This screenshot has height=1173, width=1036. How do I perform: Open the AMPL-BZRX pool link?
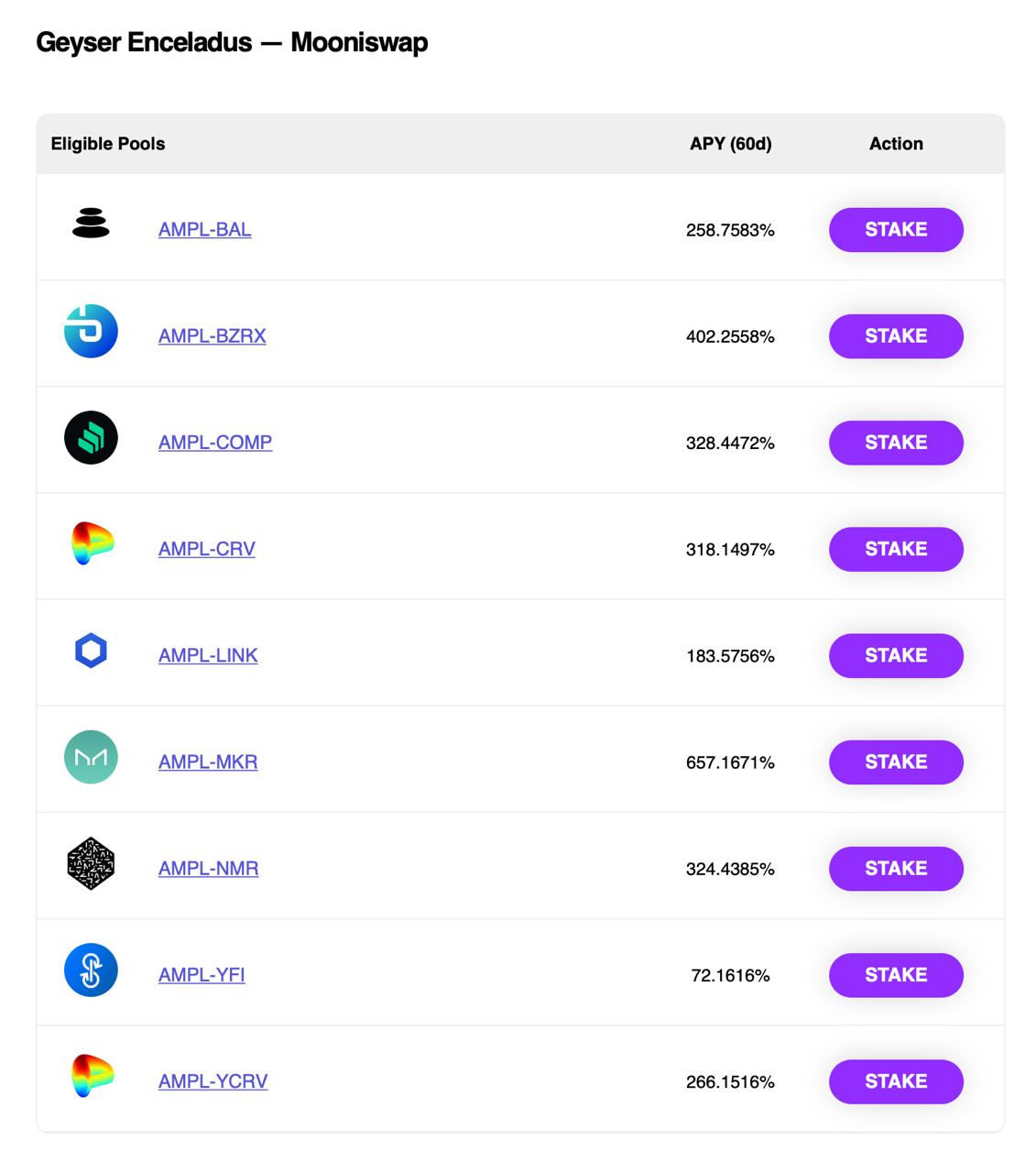(x=212, y=335)
